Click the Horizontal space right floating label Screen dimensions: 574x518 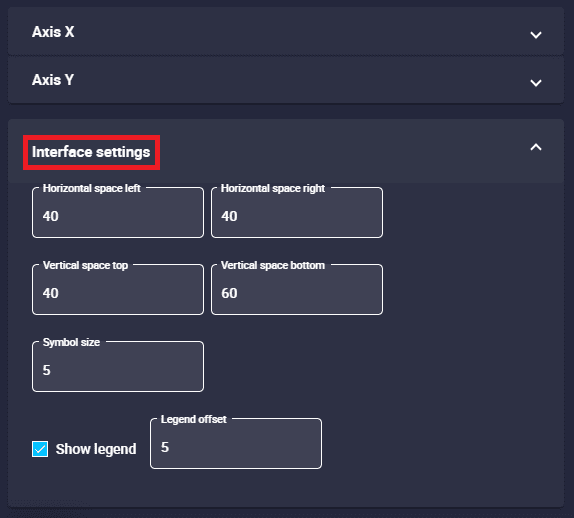273,188
